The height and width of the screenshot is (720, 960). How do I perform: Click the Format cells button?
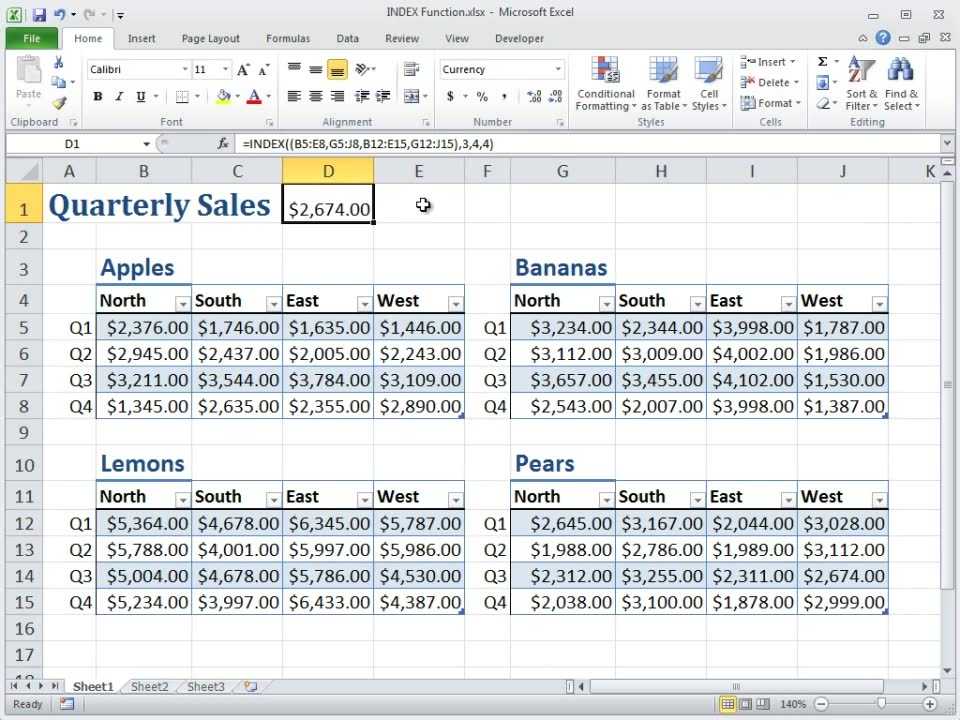pyautogui.click(x=770, y=103)
